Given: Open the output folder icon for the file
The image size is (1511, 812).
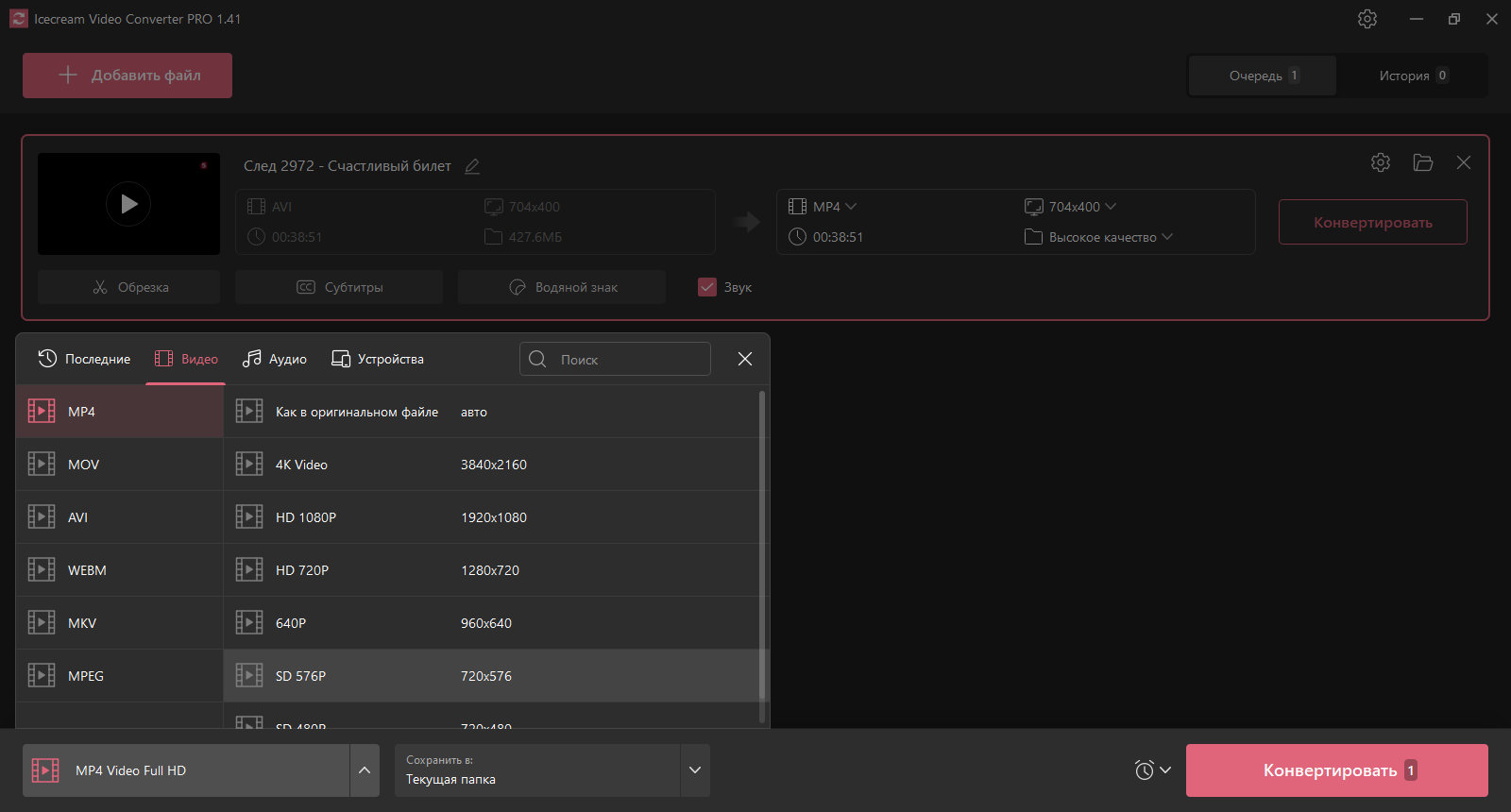Looking at the screenshot, I should tap(1423, 162).
